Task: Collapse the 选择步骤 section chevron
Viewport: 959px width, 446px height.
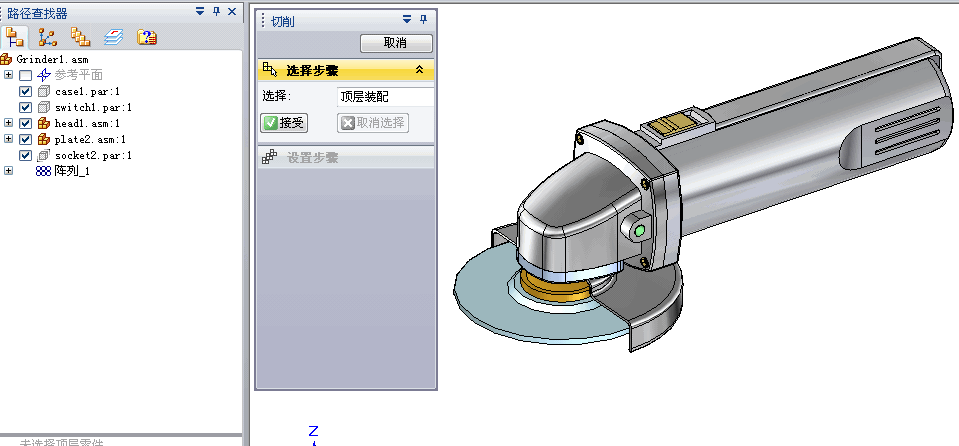Action: [x=420, y=70]
